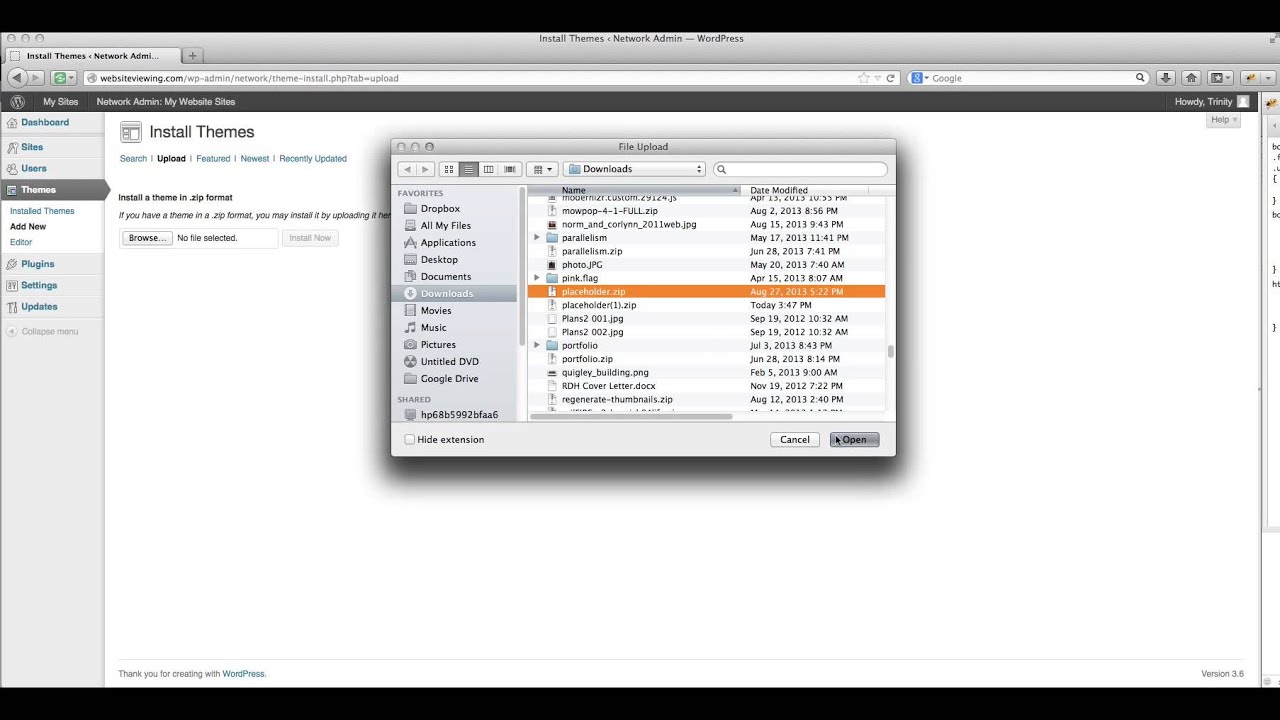
Task: Enable the Hide extension checkbox
Action: click(x=410, y=439)
